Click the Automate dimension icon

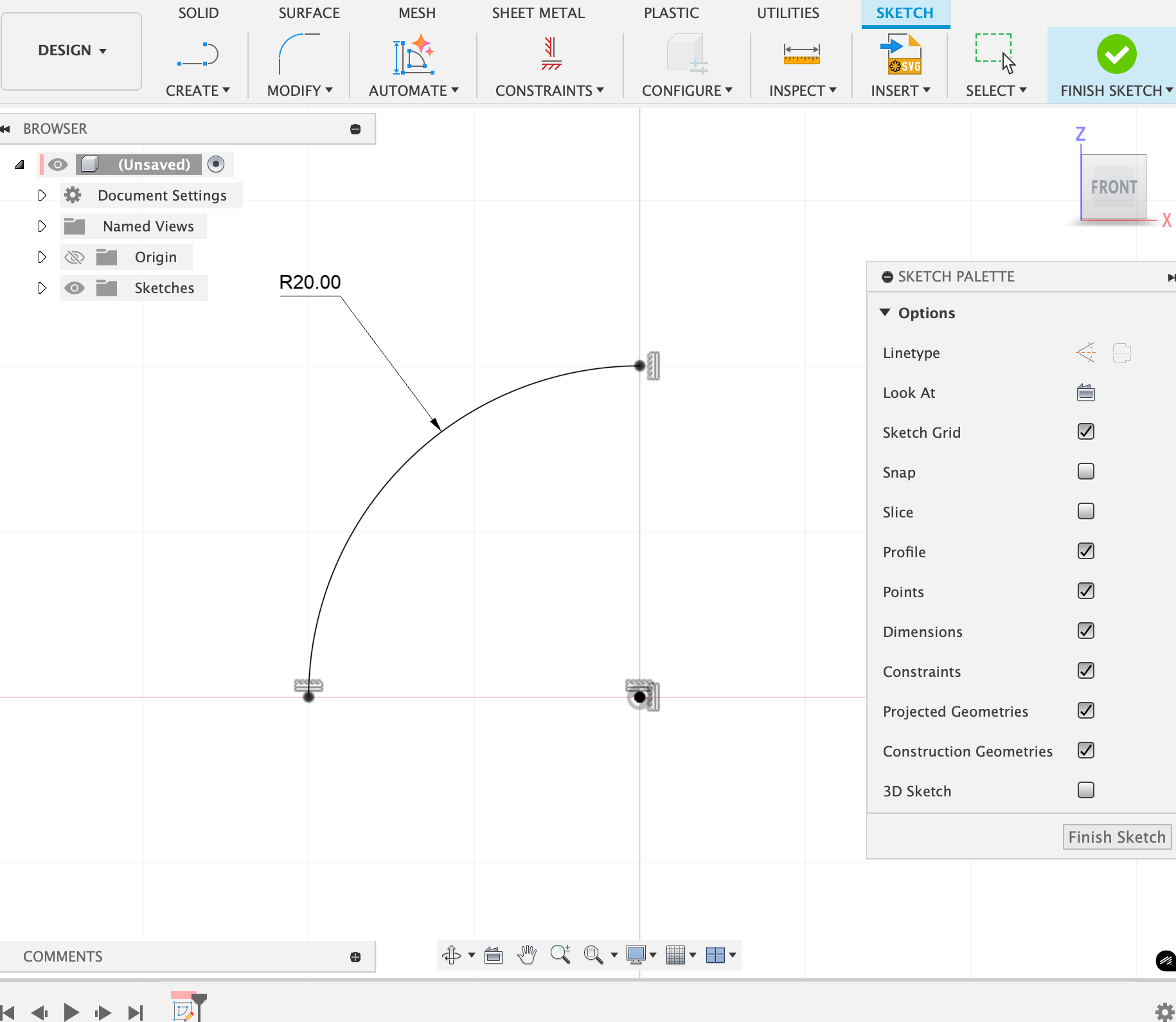tap(413, 54)
